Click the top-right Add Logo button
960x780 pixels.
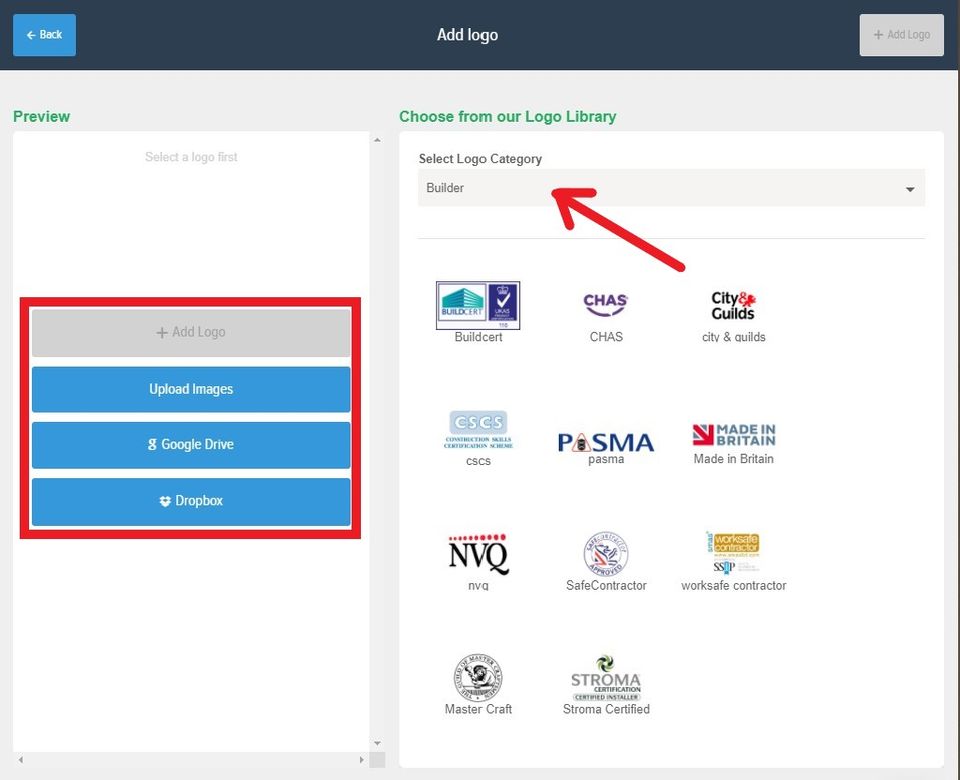[x=901, y=35]
